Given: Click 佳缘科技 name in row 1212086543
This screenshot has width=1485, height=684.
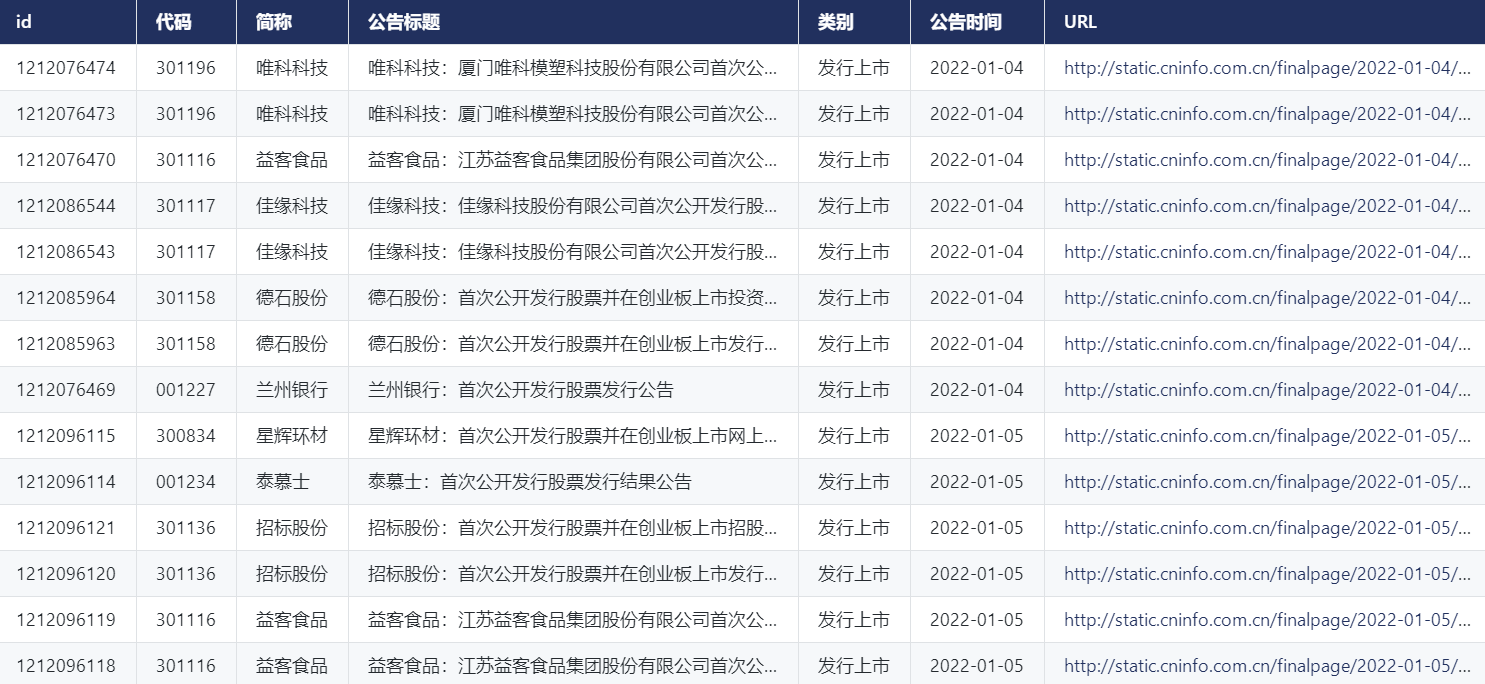Looking at the screenshot, I should (x=292, y=252).
